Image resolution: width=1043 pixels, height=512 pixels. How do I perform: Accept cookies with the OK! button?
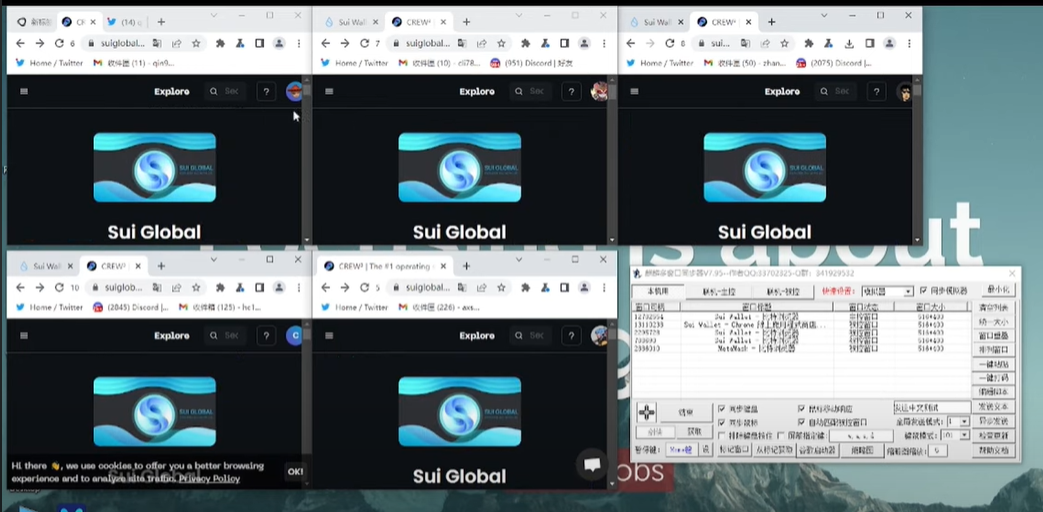pyautogui.click(x=295, y=471)
